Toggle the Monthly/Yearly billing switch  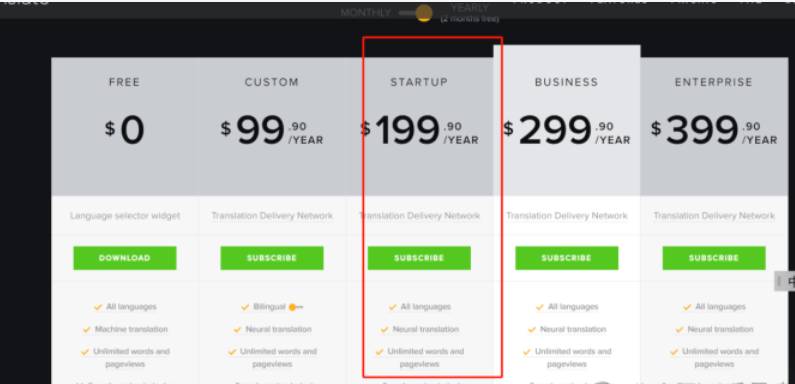[x=416, y=13]
